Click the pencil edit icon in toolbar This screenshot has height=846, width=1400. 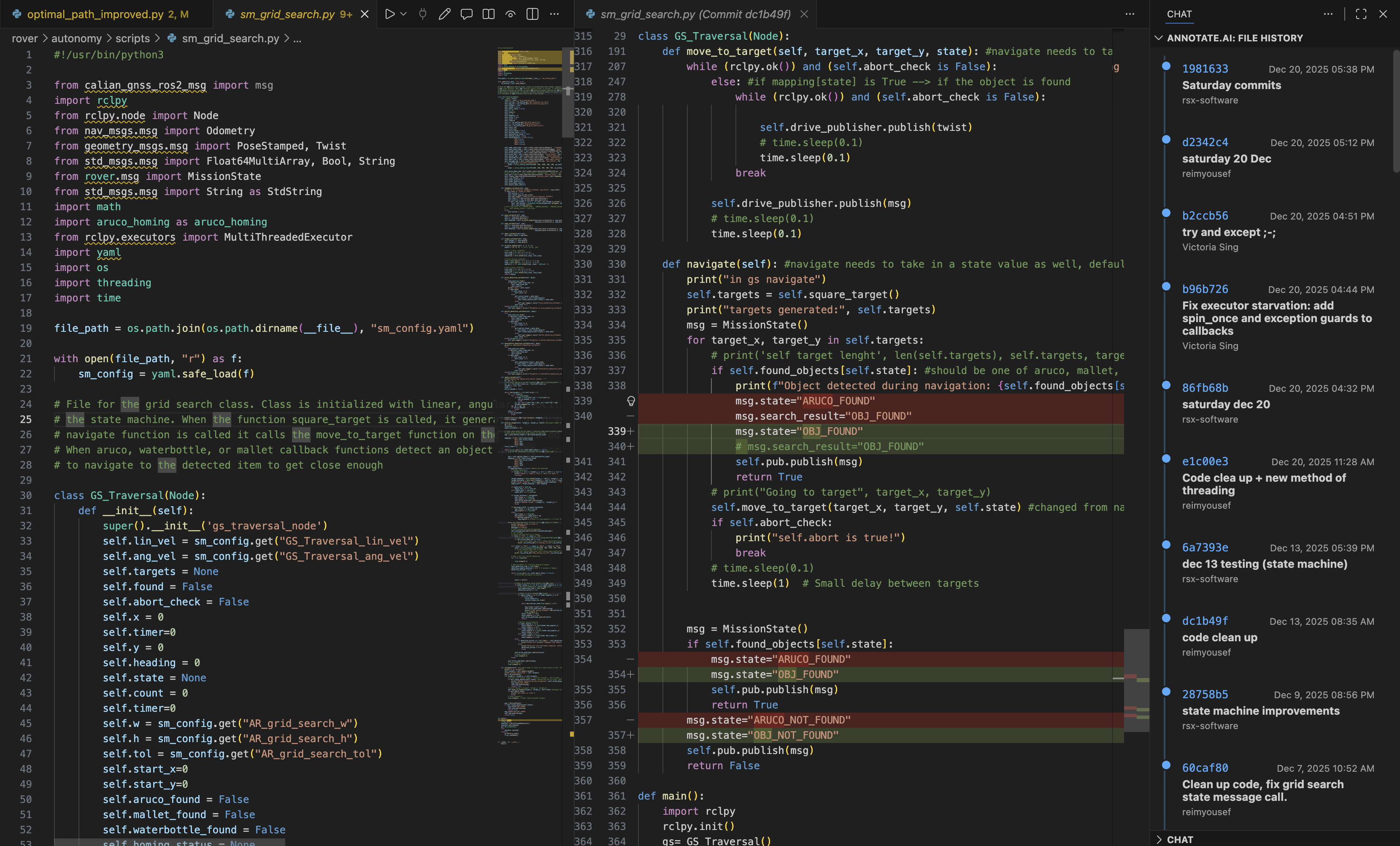tap(444, 14)
